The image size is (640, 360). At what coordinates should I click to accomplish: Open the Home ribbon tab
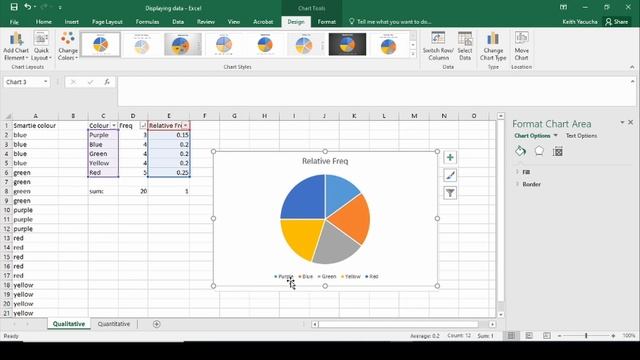pos(43,22)
